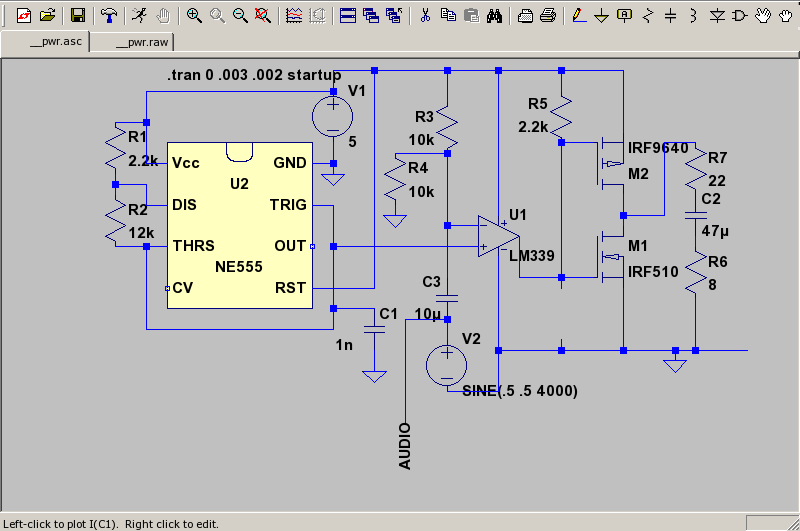The width and height of the screenshot is (800, 531).
Task: Select the Copy tool
Action: coord(448,16)
